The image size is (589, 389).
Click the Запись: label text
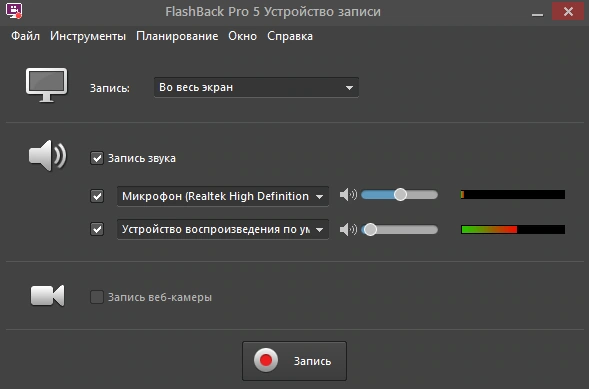(x=109, y=88)
